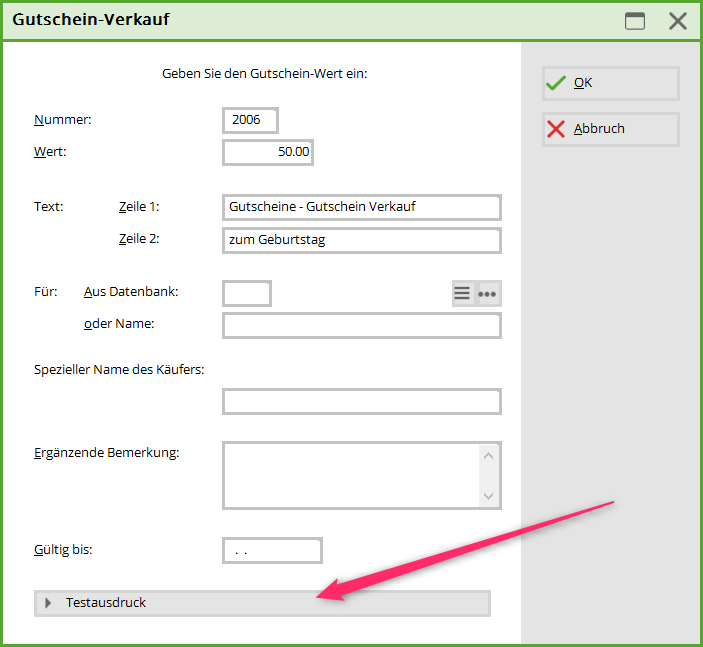The image size is (703, 647).
Task: Maximize the Gutschein-Verkauf window
Action: point(635,21)
